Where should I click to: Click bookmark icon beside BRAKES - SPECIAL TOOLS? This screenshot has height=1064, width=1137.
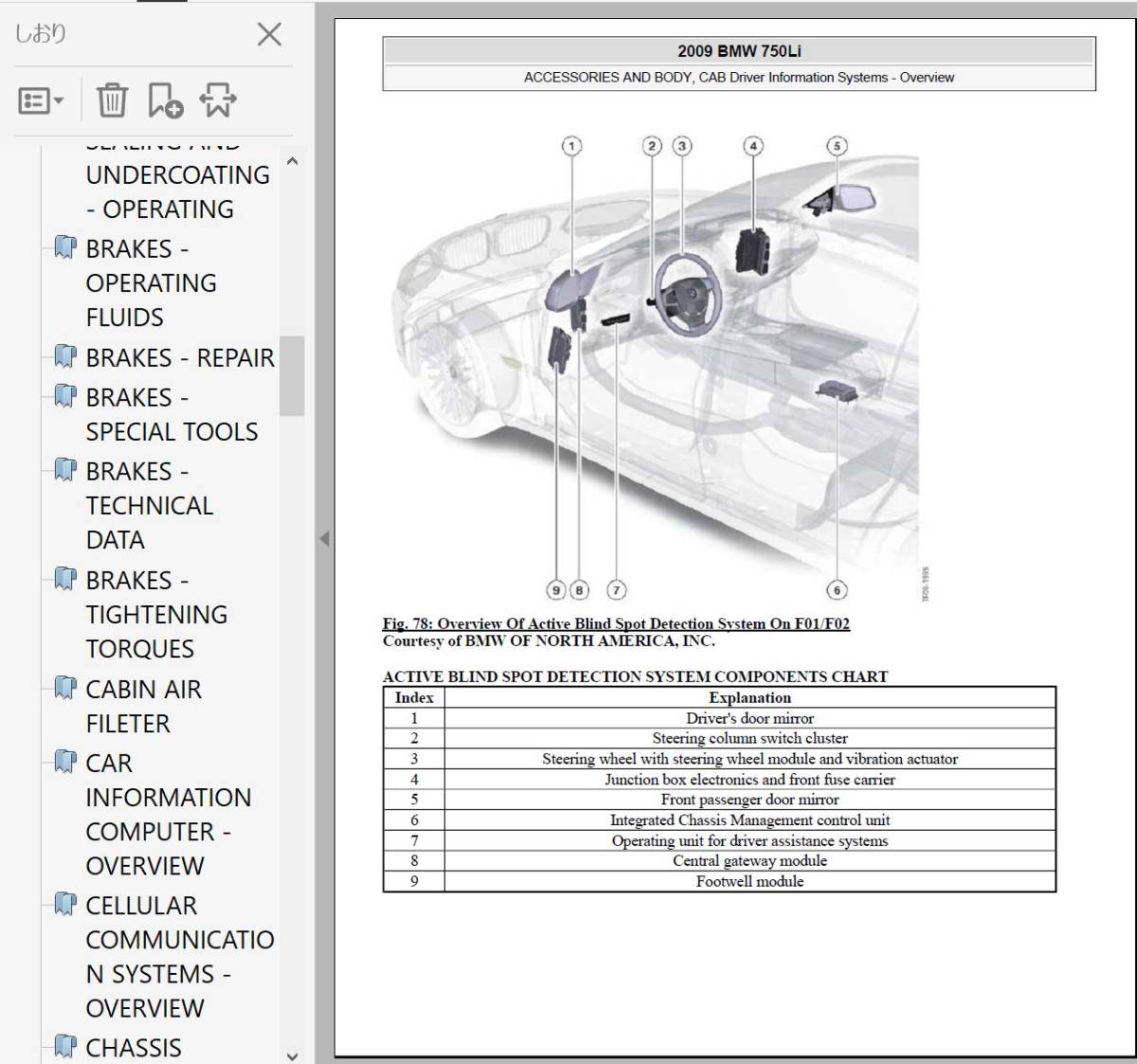[65, 396]
